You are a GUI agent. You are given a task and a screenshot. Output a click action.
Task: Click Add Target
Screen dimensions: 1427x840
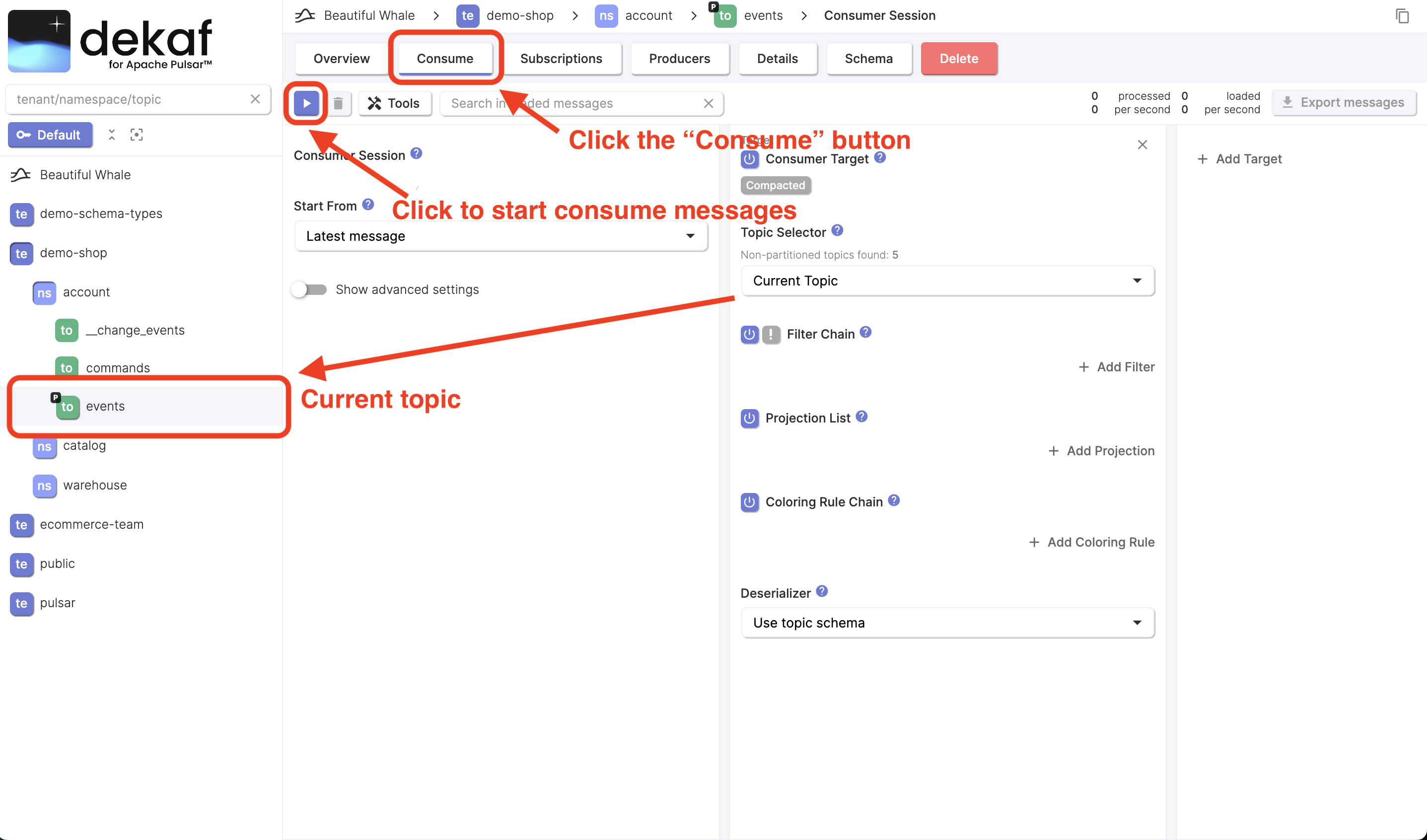[x=1239, y=159]
